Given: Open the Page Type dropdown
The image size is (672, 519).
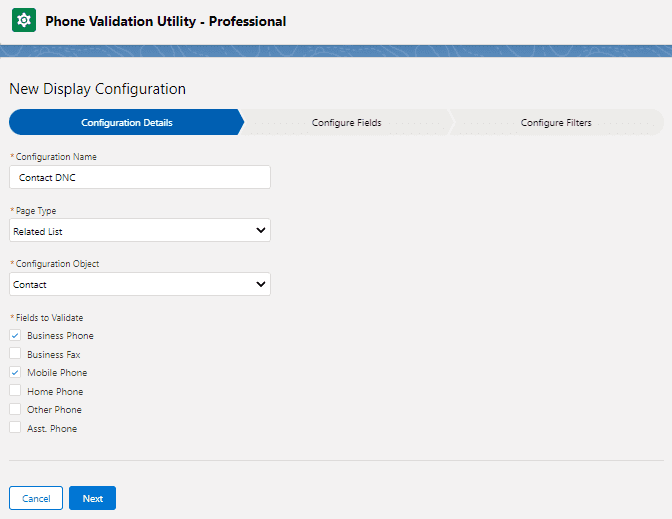Looking at the screenshot, I should [x=139, y=231].
